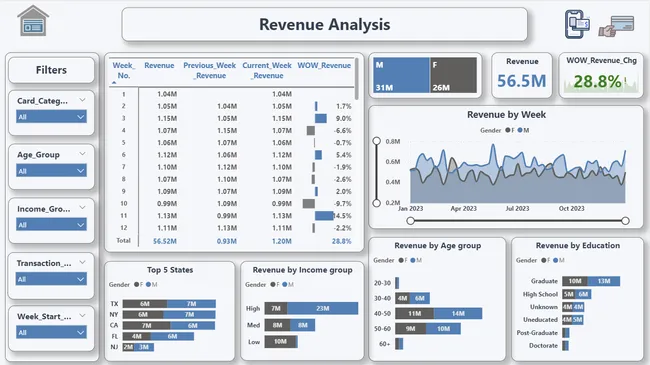Open the Income_Group All dropdown
650x365 pixels.
[51, 225]
